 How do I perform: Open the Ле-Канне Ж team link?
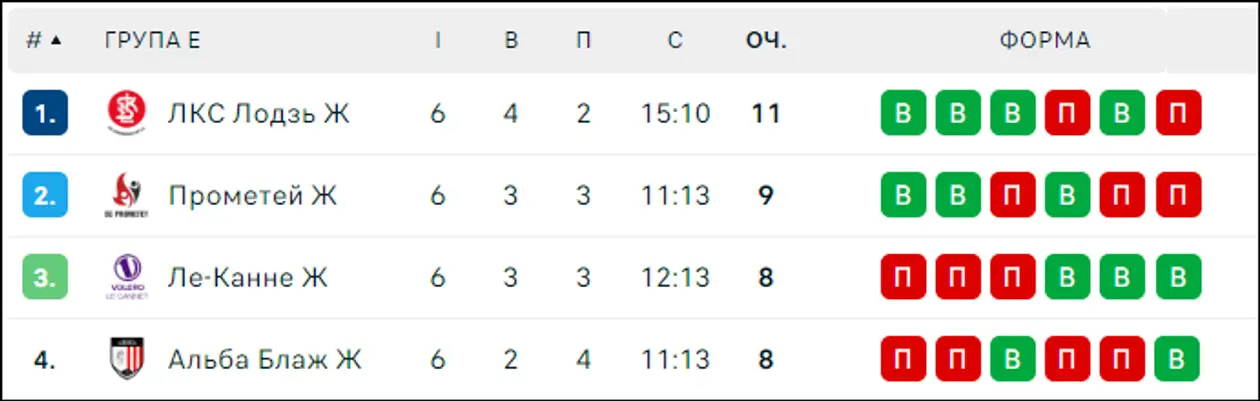tap(248, 277)
